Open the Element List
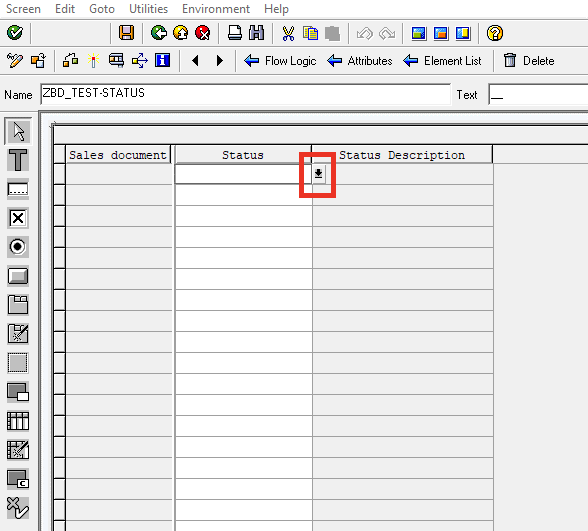This screenshot has width=588, height=531. pyautogui.click(x=442, y=61)
